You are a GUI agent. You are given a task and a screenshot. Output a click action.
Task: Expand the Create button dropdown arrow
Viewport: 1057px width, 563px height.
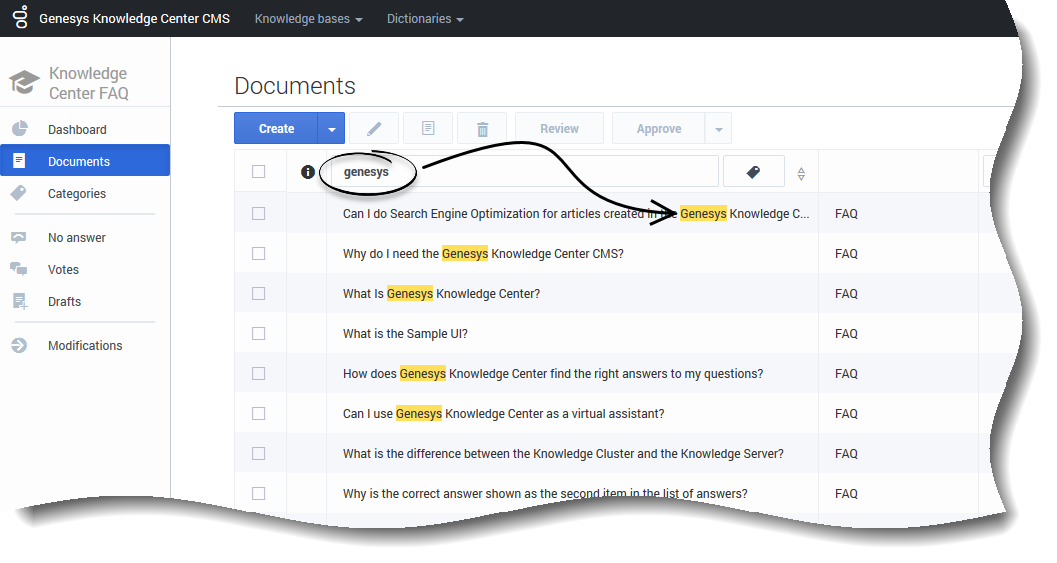331,129
